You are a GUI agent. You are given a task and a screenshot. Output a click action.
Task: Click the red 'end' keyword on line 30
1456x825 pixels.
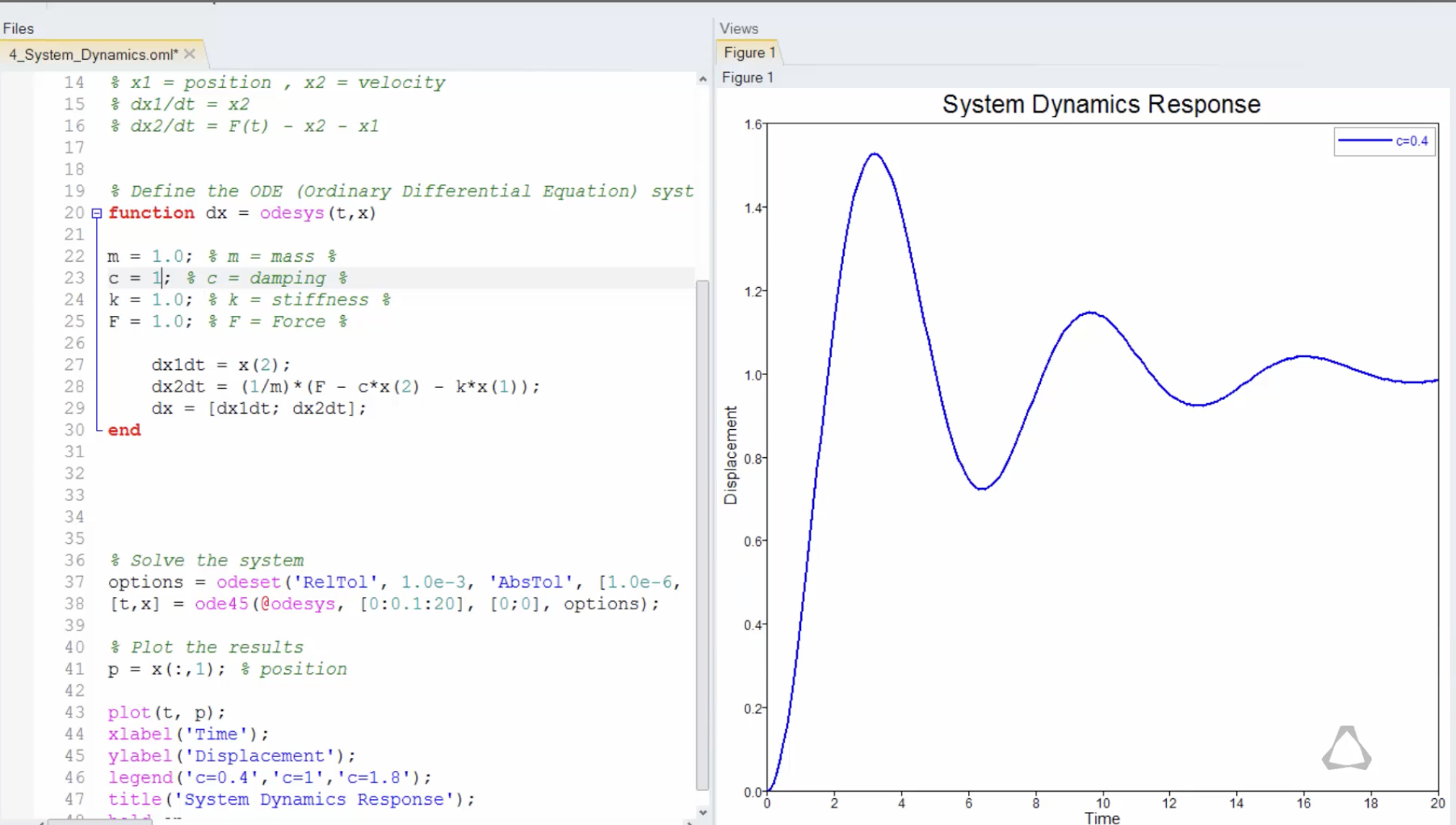click(x=124, y=430)
